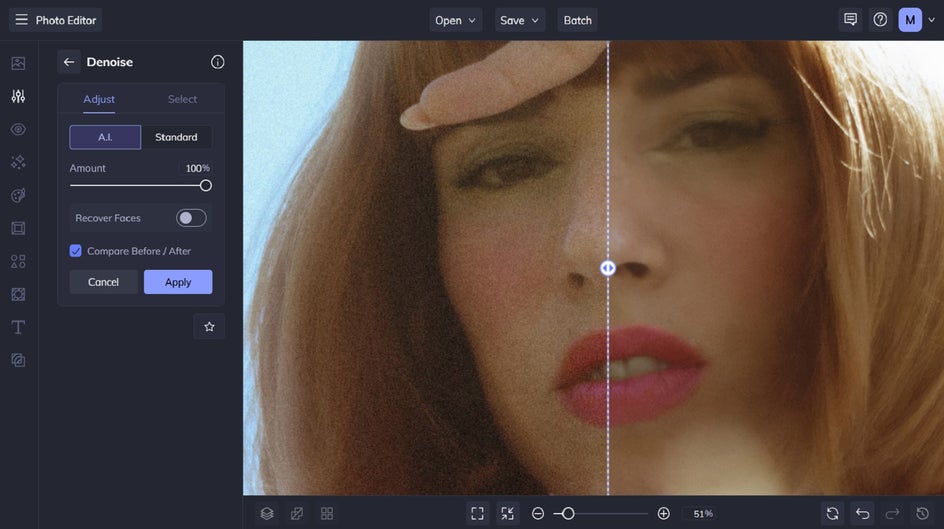Select the A.I. denoise mode
Screen dimensions: 944x529
pos(105,137)
